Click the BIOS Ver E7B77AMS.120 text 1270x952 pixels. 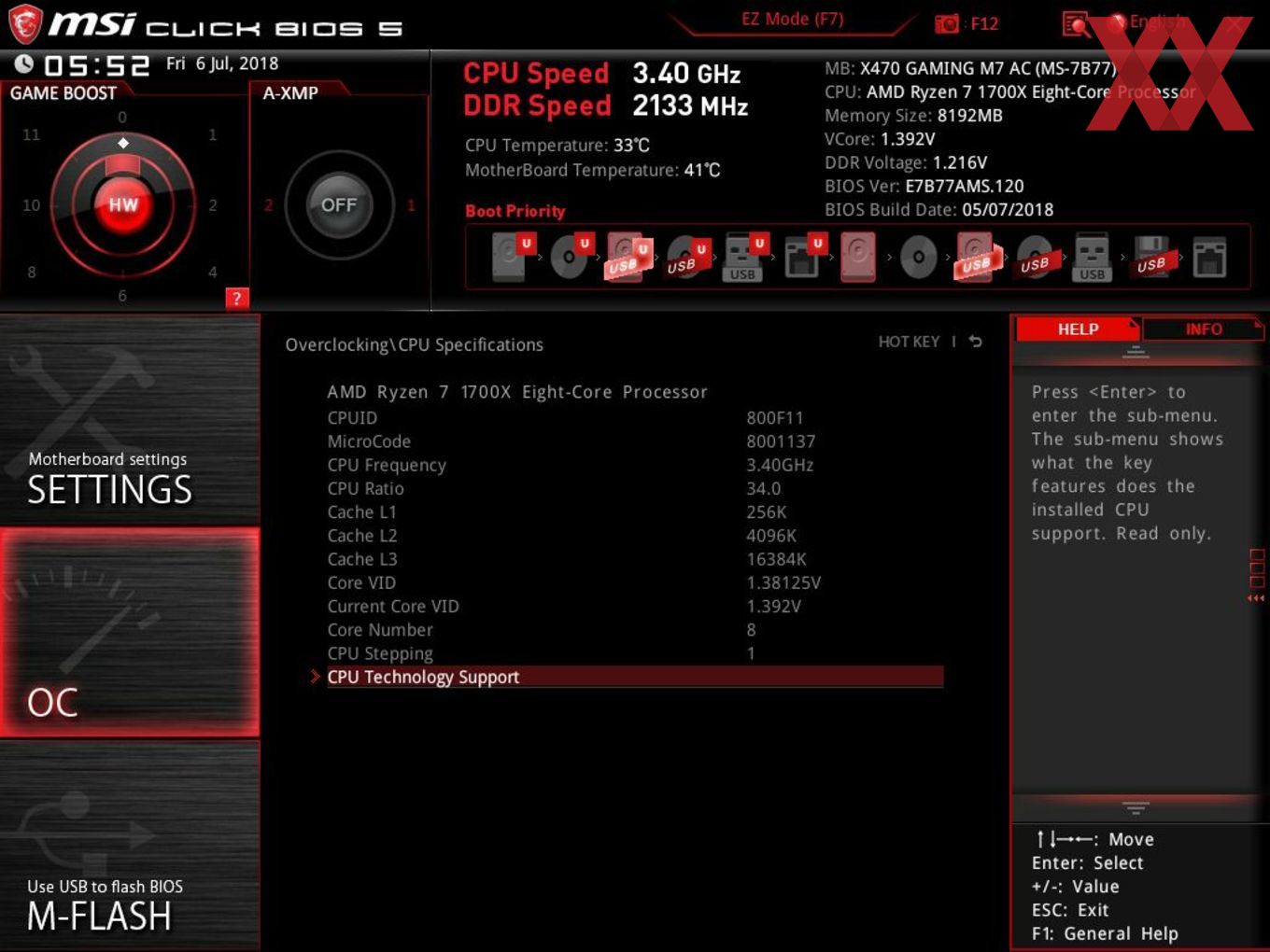[x=924, y=186]
